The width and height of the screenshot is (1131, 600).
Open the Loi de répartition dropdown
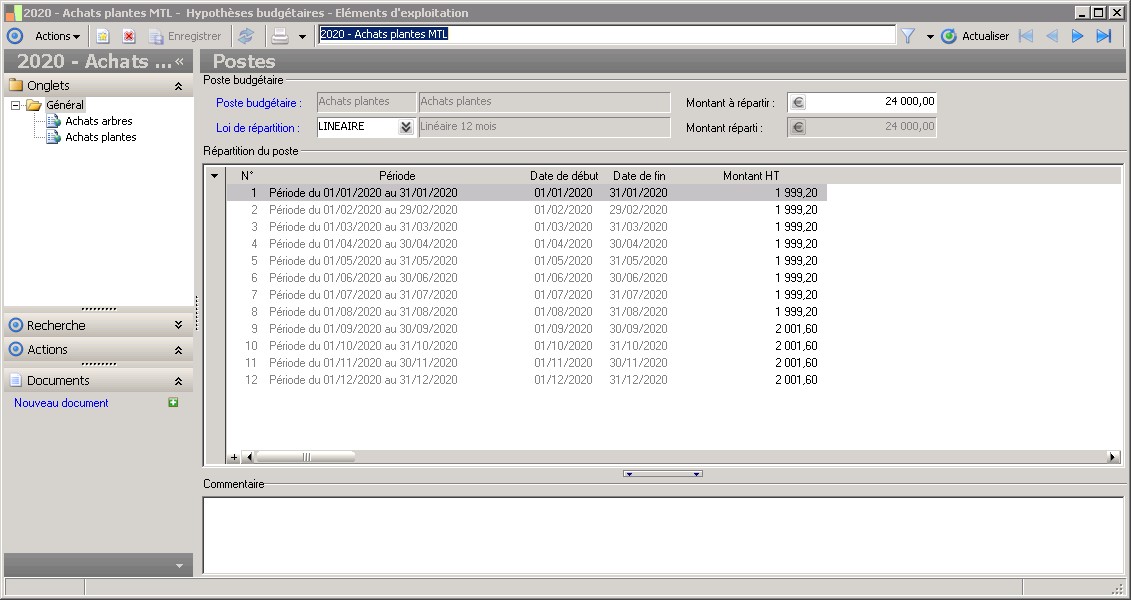click(x=405, y=127)
